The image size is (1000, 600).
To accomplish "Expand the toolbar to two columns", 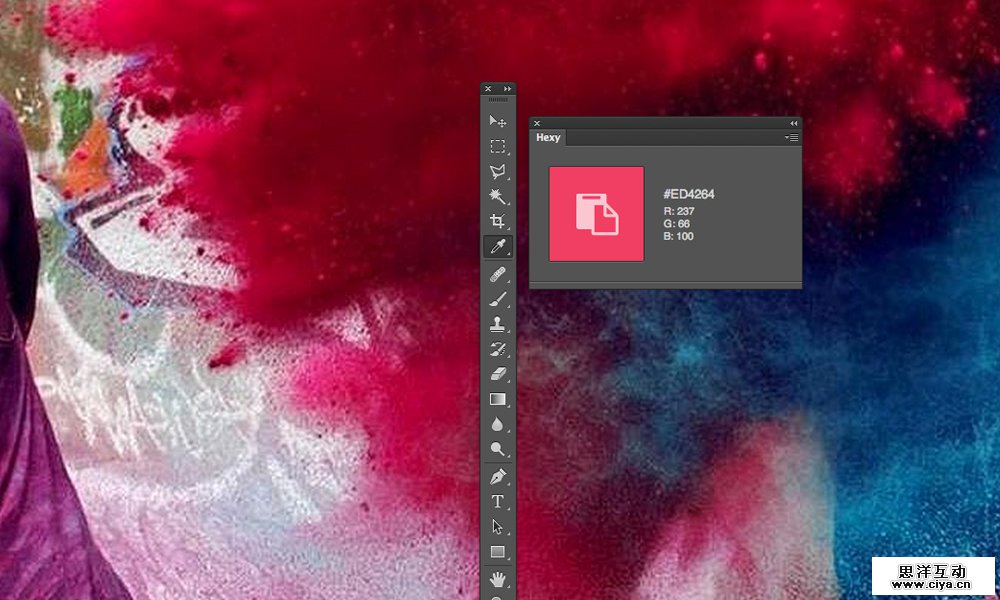I will tap(508, 89).
